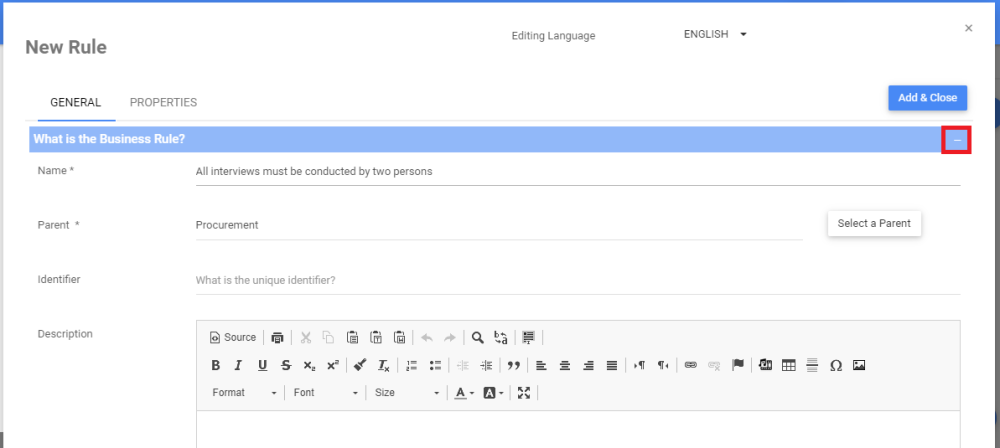The image size is (1000, 448).
Task: Insert a table
Action: tap(789, 366)
